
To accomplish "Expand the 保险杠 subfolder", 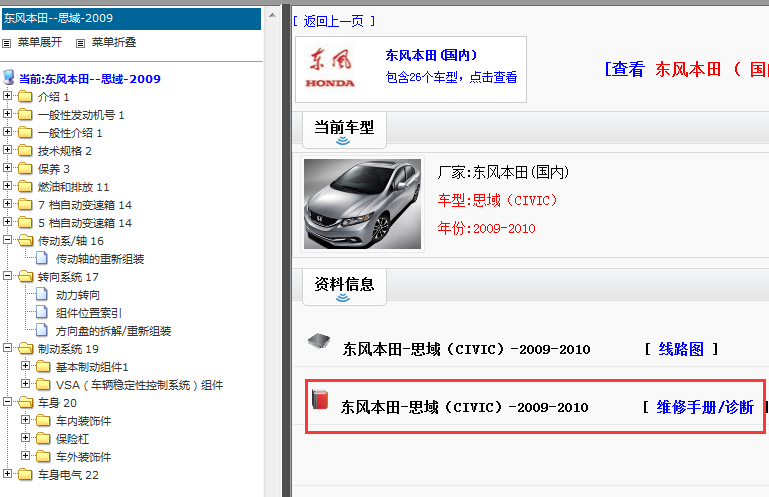I will click(26, 438).
